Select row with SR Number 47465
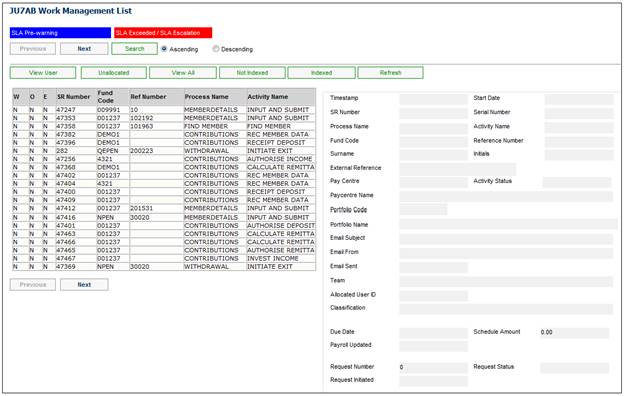Screen dimensions: 624x396 coord(164,250)
